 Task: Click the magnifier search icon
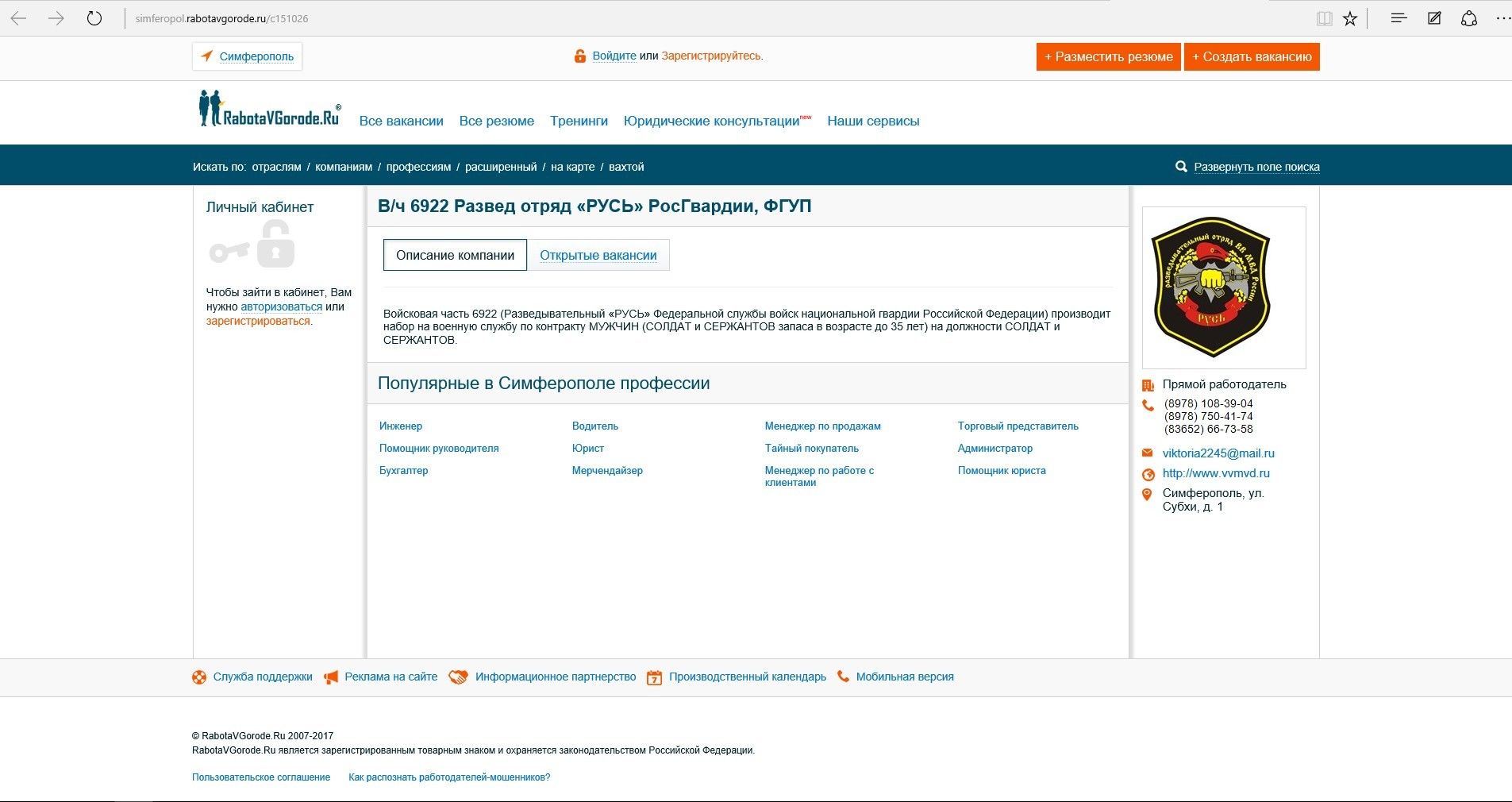click(x=1181, y=167)
